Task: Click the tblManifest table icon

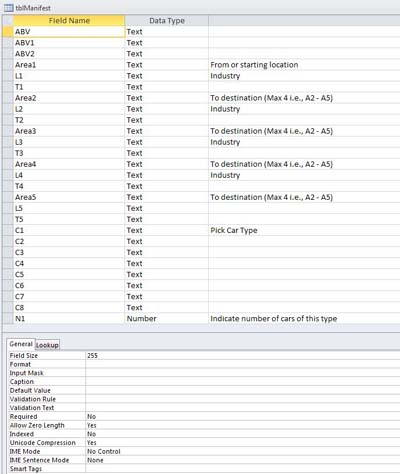Action: click(9, 8)
